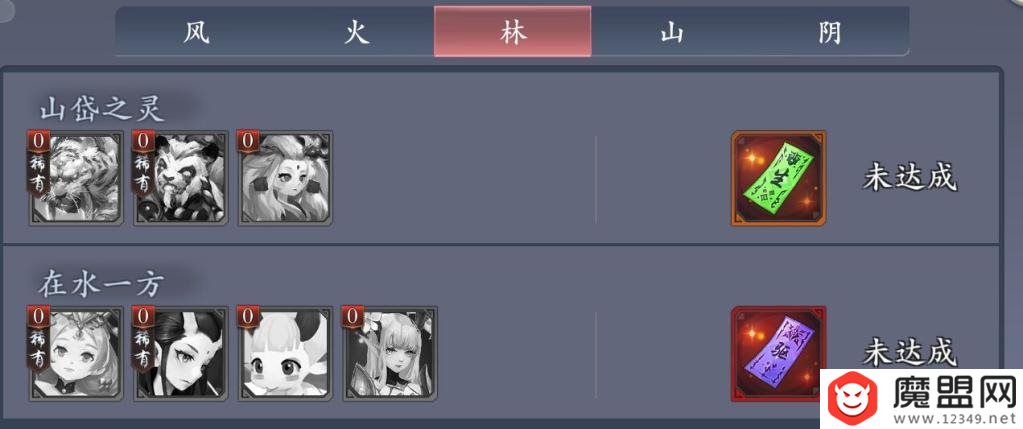The image size is (1023, 429).
Task: Open the 魔盟网 watermark logo
Action: (x=923, y=398)
